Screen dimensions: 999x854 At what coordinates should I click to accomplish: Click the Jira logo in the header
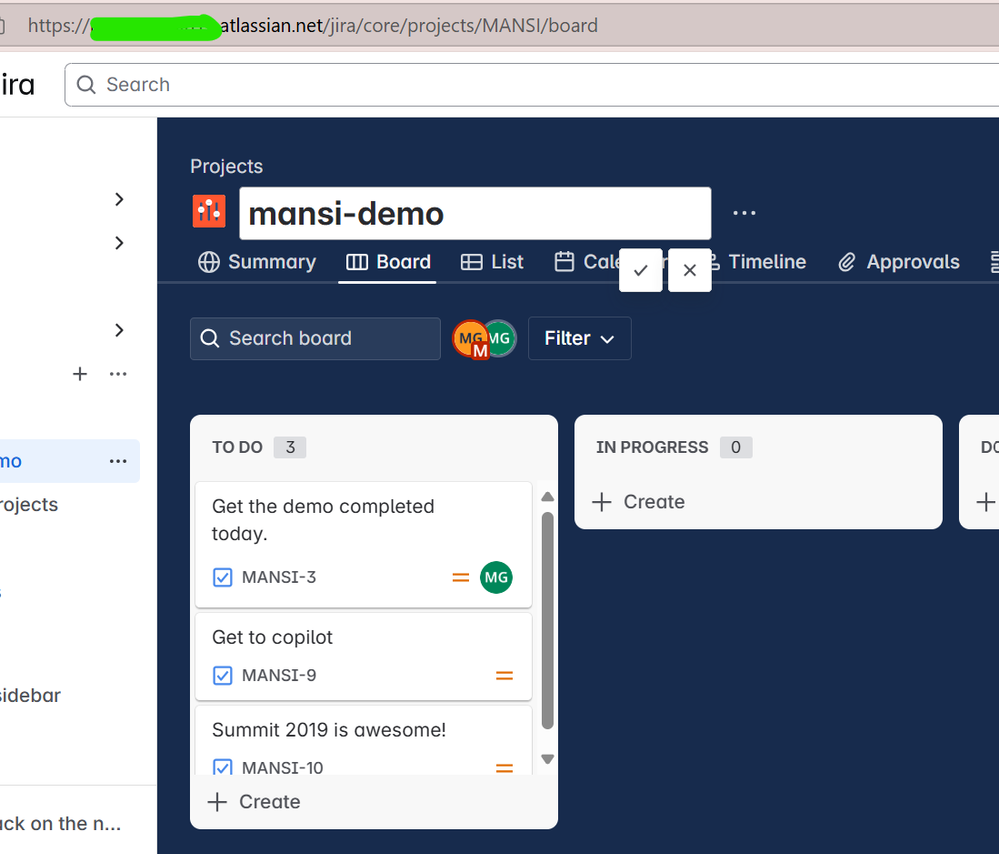coord(17,85)
